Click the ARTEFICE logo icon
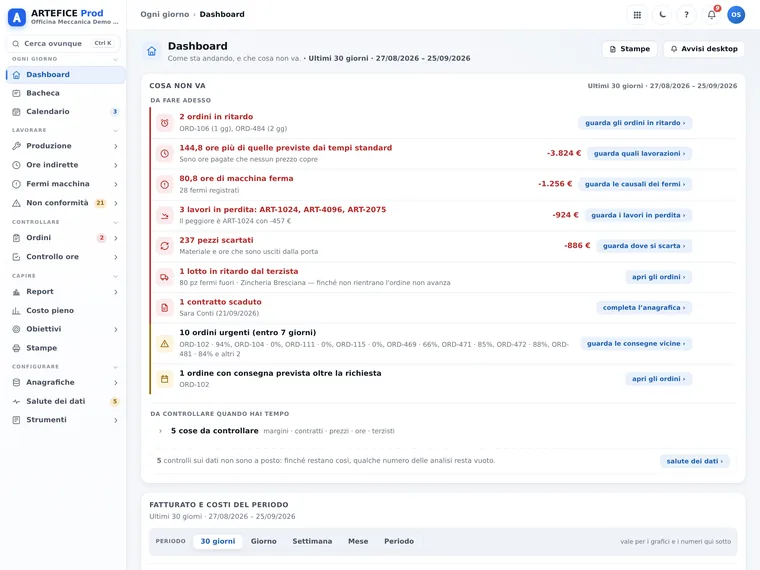The image size is (760, 570). (x=17, y=17)
